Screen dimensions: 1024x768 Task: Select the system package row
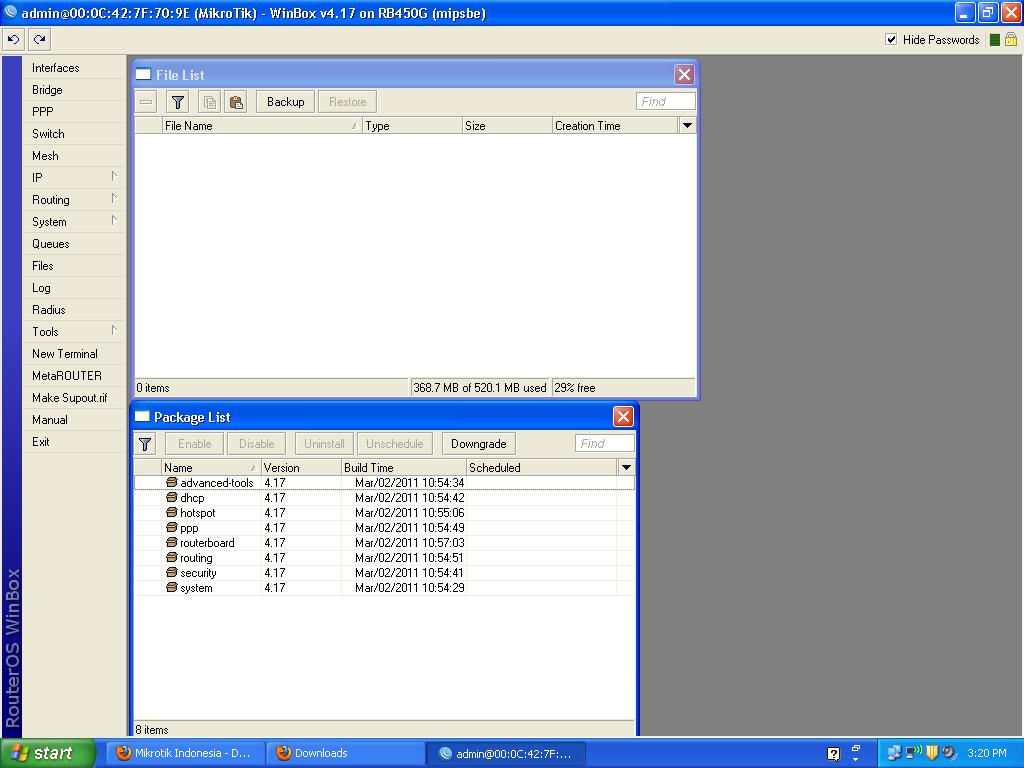point(384,588)
